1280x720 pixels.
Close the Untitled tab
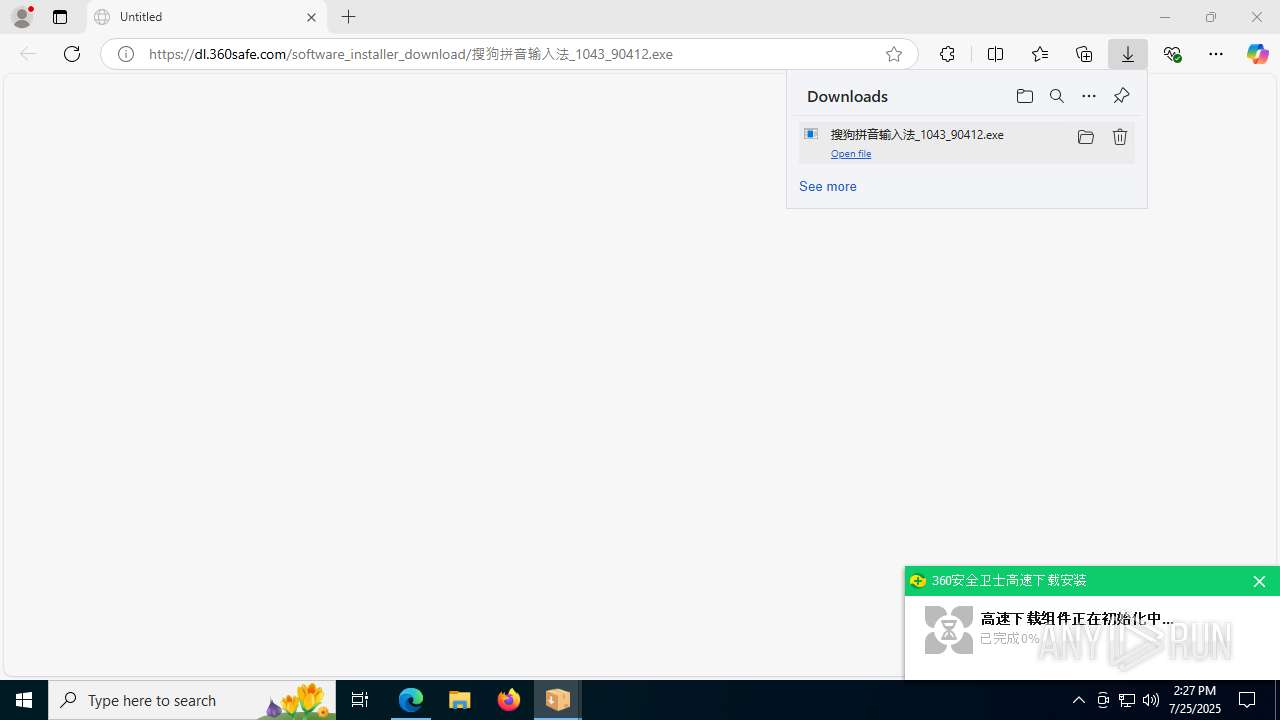311,17
